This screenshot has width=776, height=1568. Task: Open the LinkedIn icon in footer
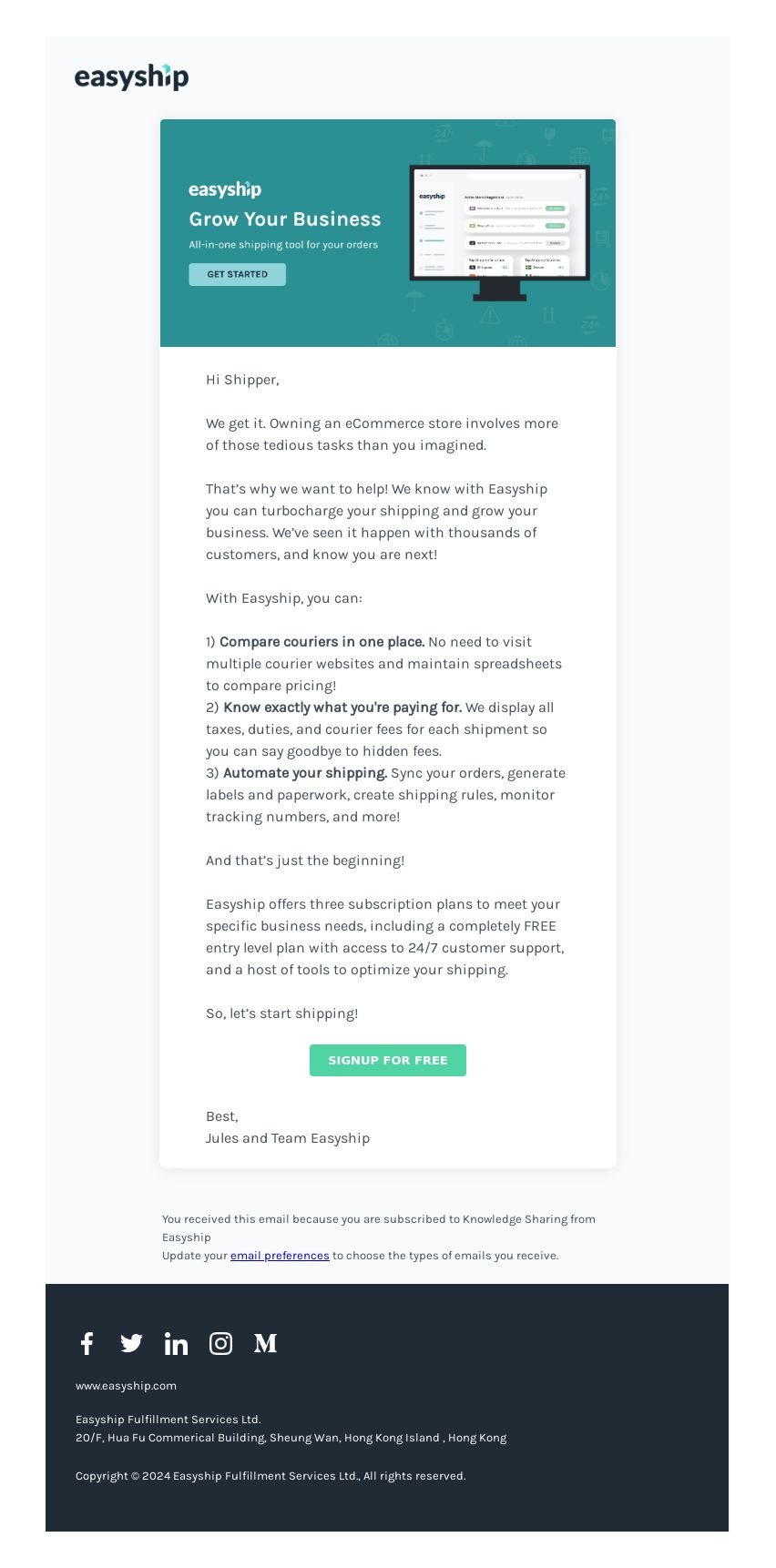click(x=176, y=1343)
